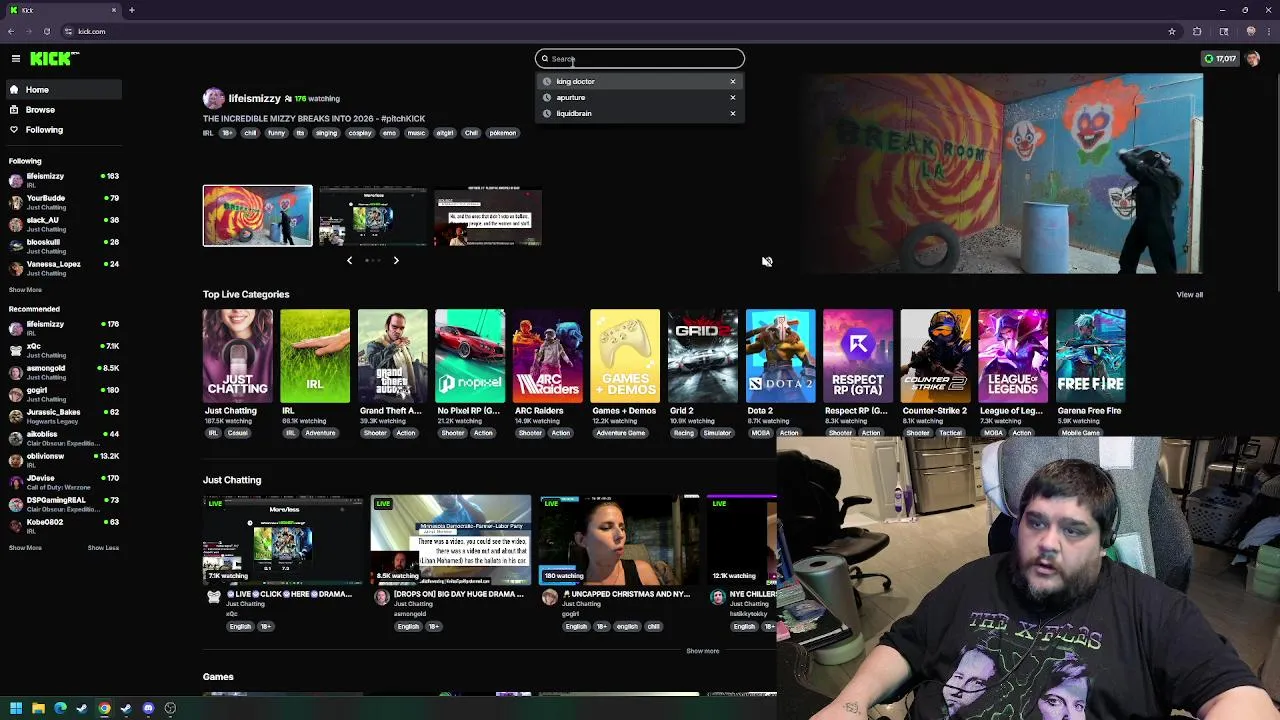Viewport: 1280px width, 720px height.
Task: Open League of Legends category card
Action: click(1013, 356)
